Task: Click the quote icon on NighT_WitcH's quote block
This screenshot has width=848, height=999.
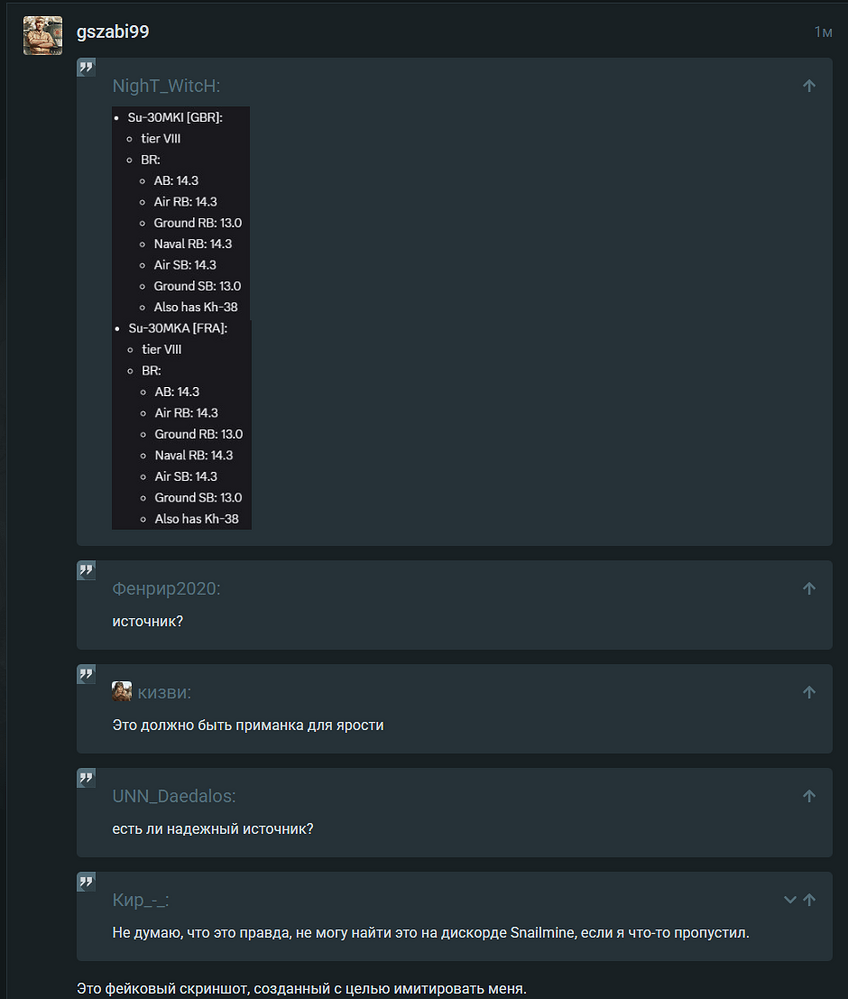Action: 86,67
